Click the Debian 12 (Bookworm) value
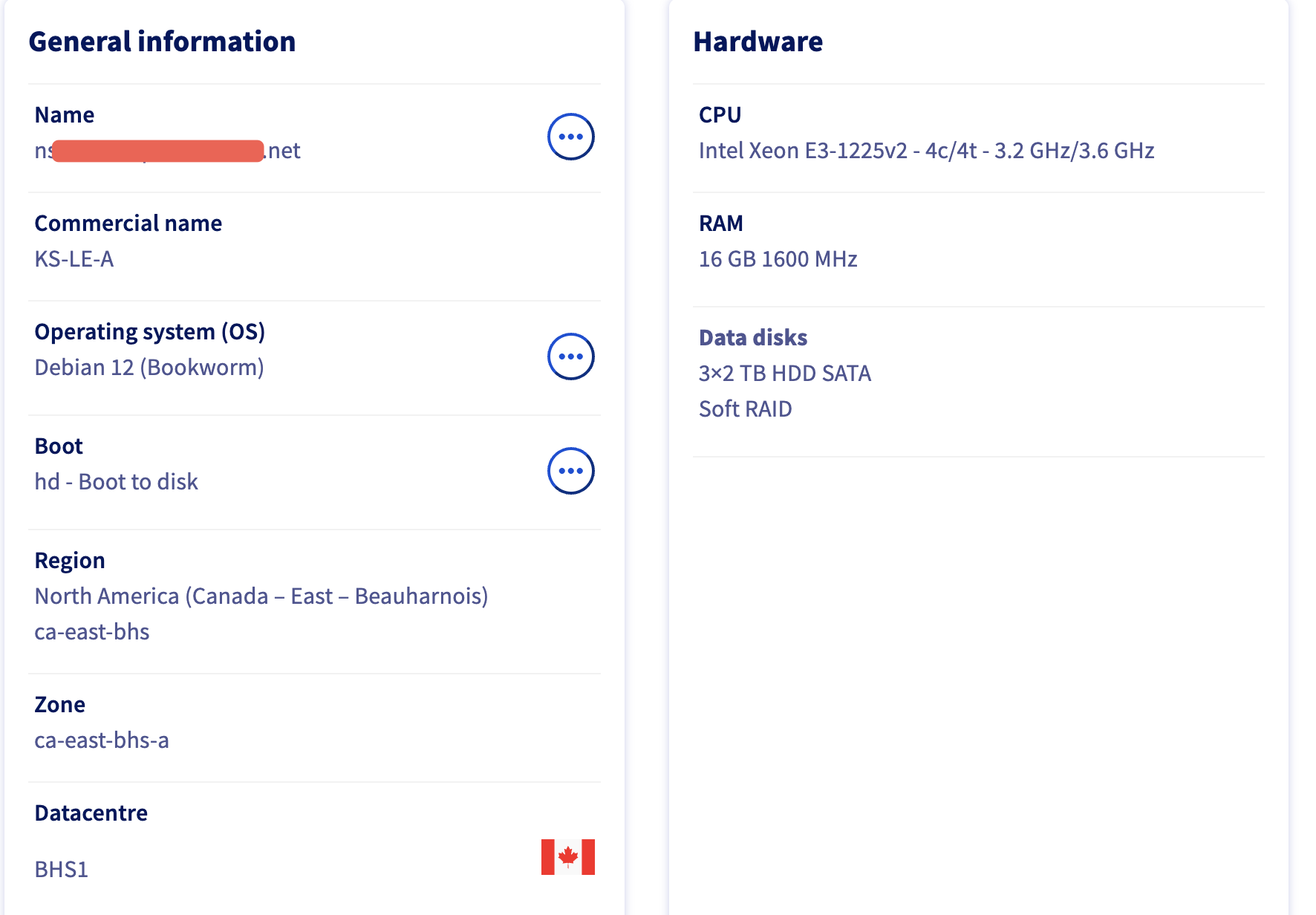Image resolution: width=1316 pixels, height=915 pixels. tap(149, 368)
